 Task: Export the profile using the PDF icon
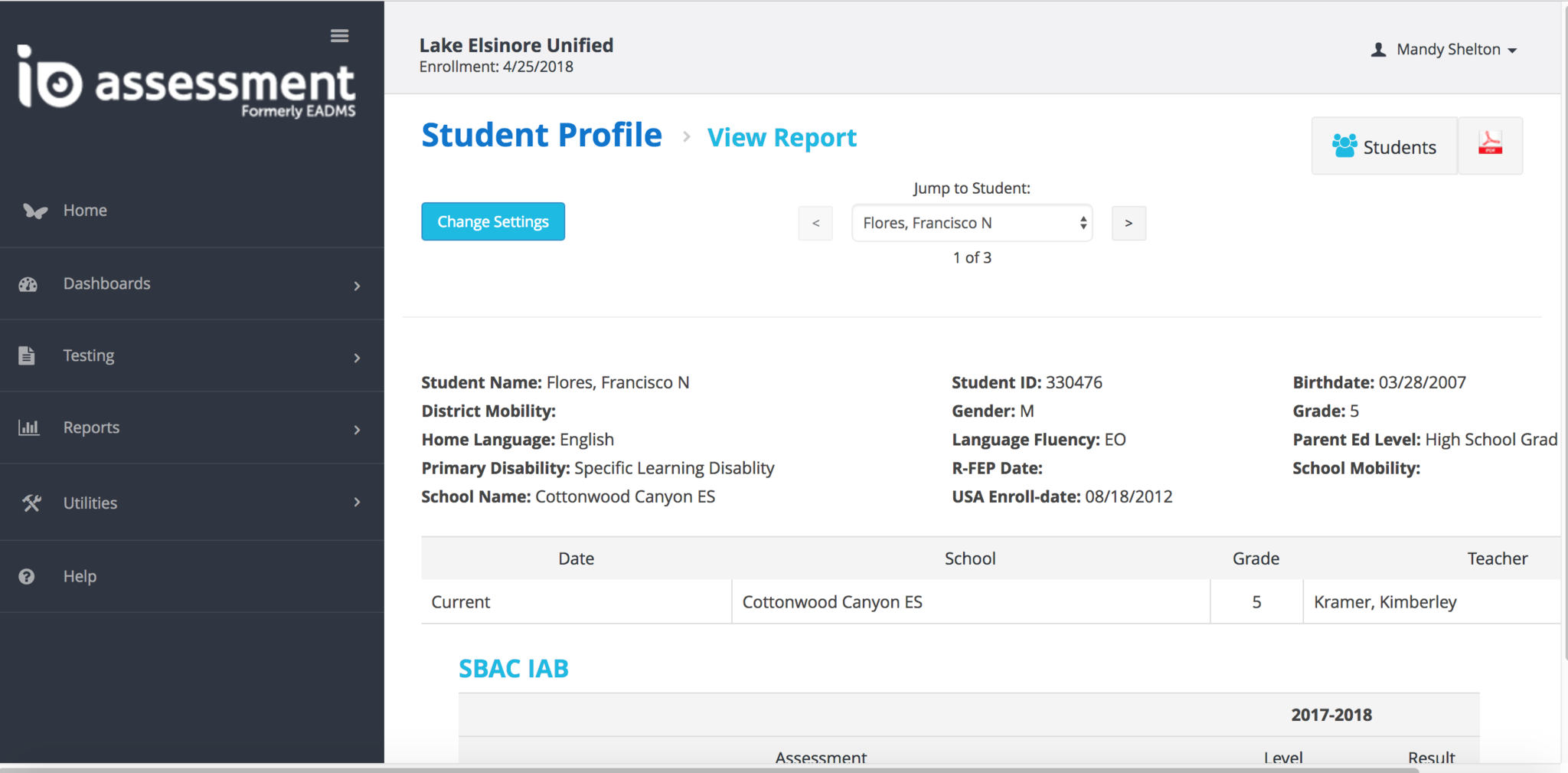tap(1489, 145)
